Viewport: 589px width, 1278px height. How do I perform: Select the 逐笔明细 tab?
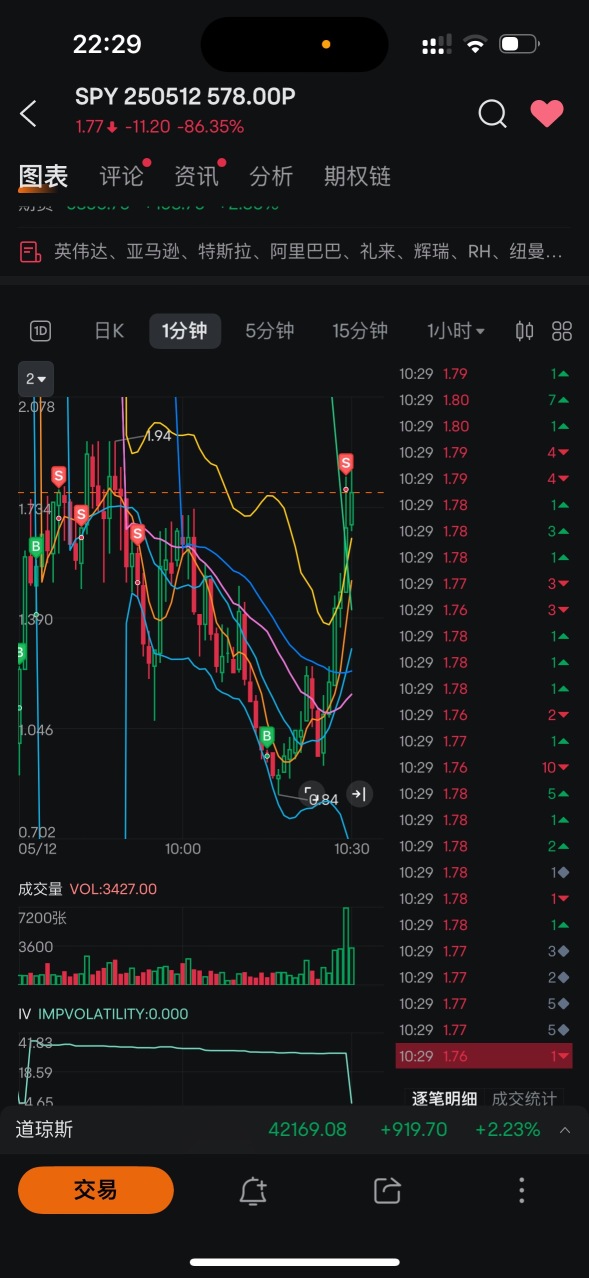(x=444, y=1099)
